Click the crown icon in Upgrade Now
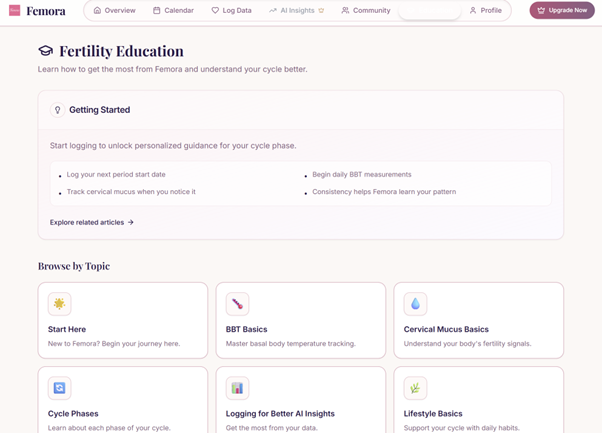Image resolution: width=602 pixels, height=433 pixels. 541,10
